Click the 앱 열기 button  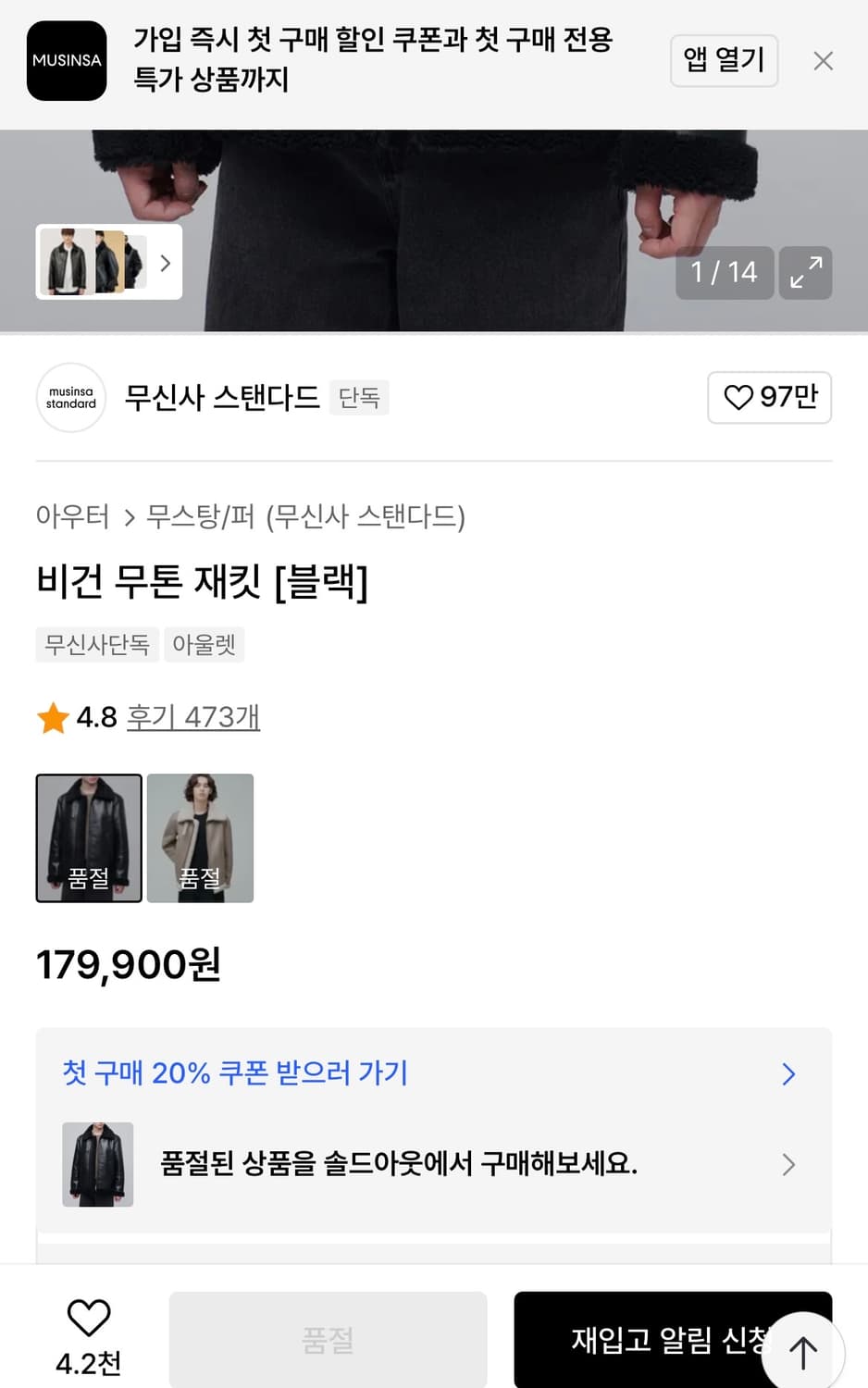point(724,61)
